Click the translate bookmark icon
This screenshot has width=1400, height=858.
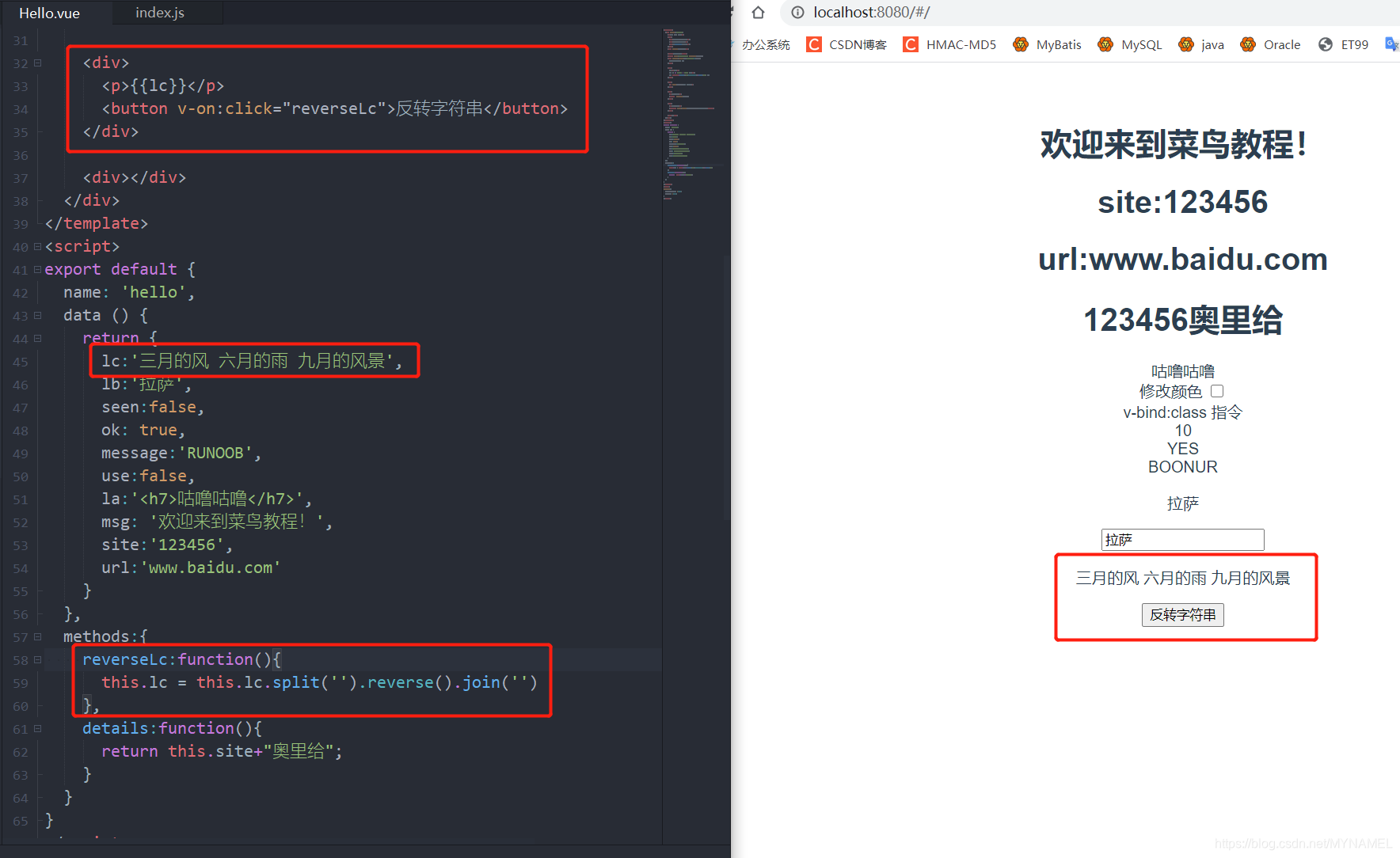tap(1391, 44)
